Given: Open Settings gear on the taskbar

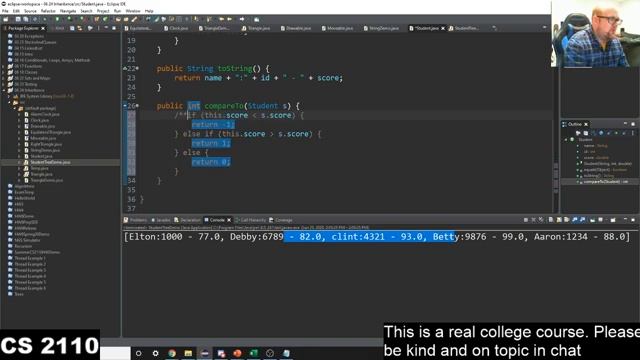Looking at the screenshot, I should (x=156, y=353).
